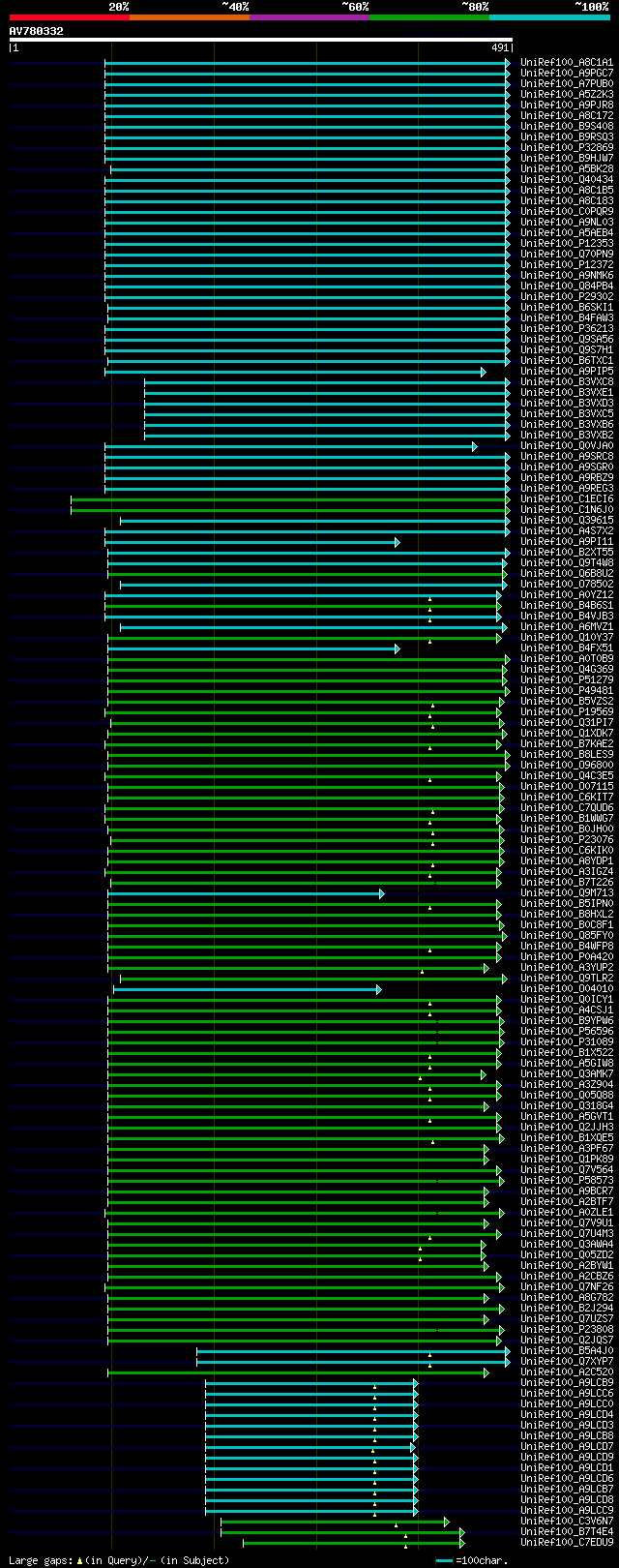Select the UniRef100_B7KAE2 label

coord(567,744)
